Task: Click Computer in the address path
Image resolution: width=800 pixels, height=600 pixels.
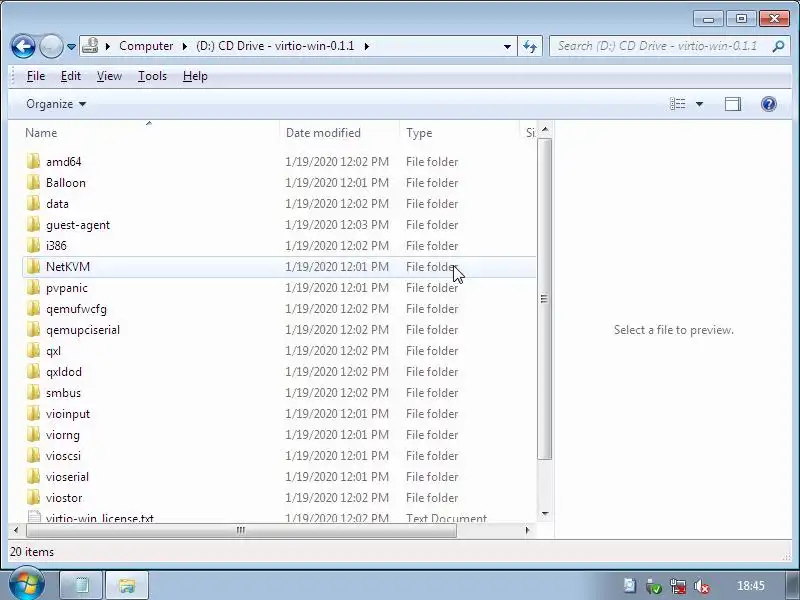Action: coord(146,46)
